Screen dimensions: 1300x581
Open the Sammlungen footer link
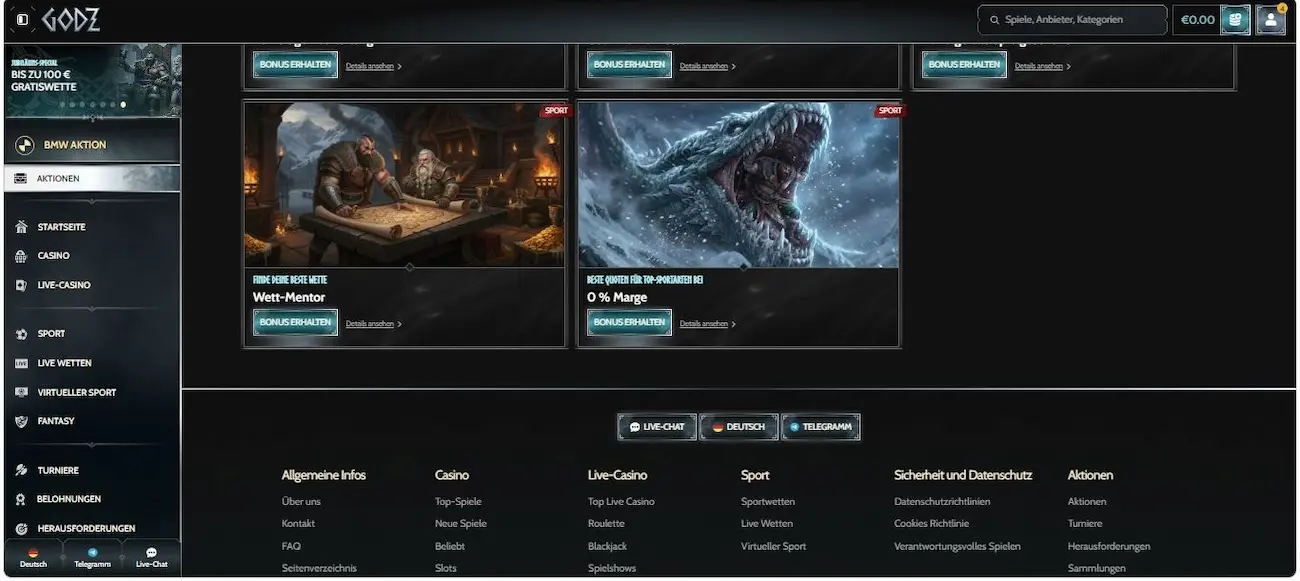coord(1096,569)
